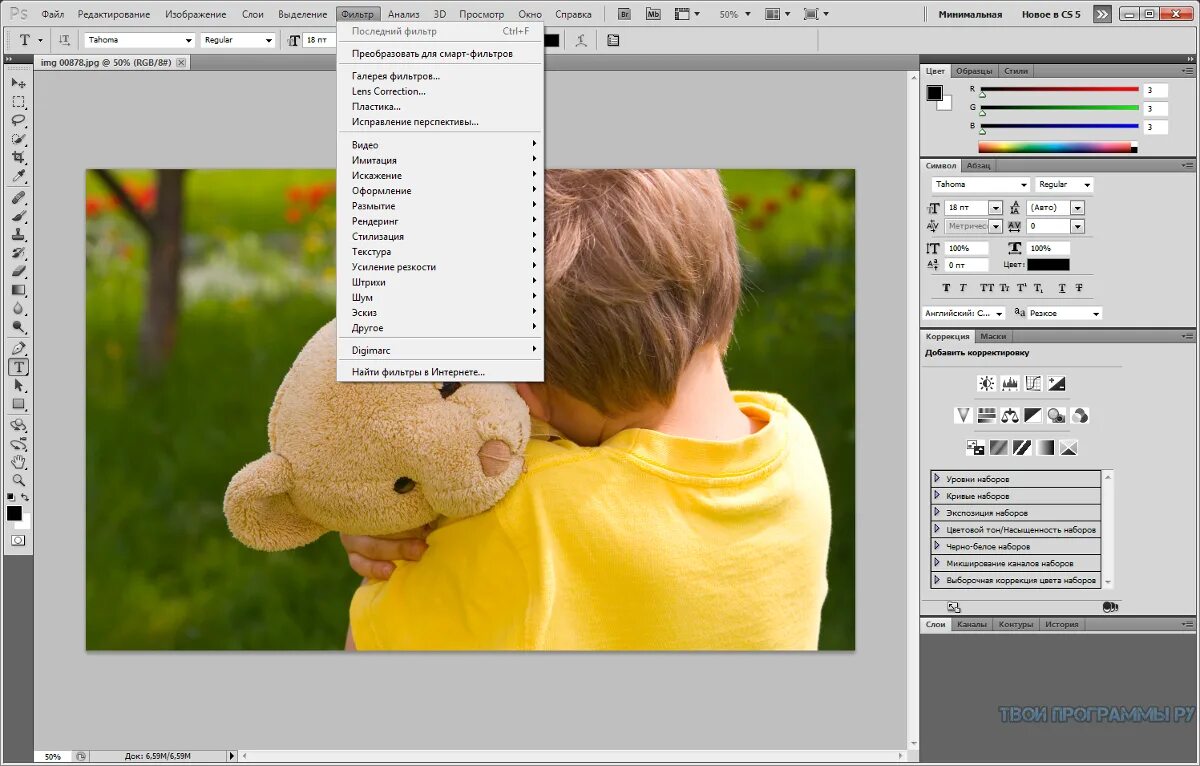Open Mini Bridge with the Mb button

pyautogui.click(x=653, y=14)
